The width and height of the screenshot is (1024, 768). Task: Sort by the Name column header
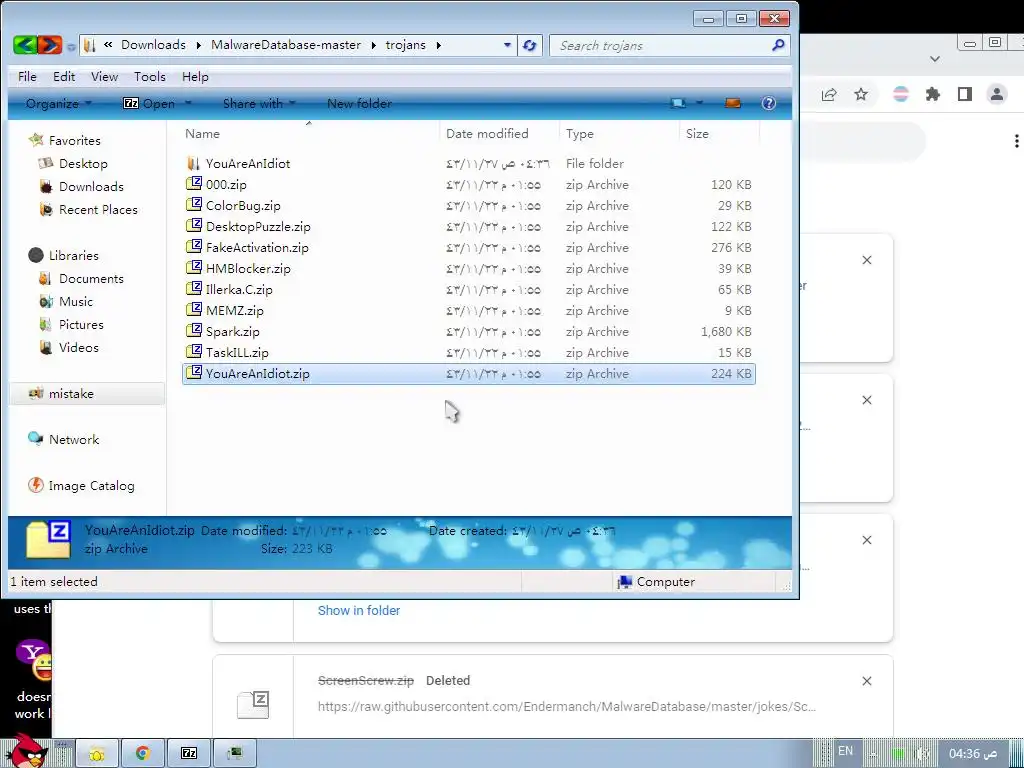202,133
